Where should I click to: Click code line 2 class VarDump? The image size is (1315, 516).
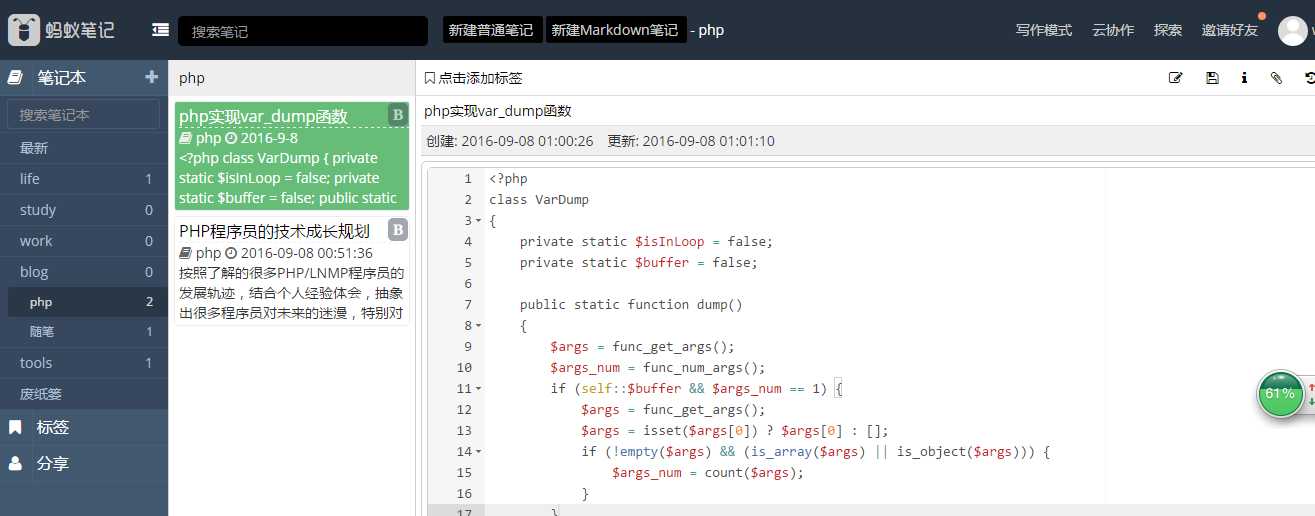(539, 200)
